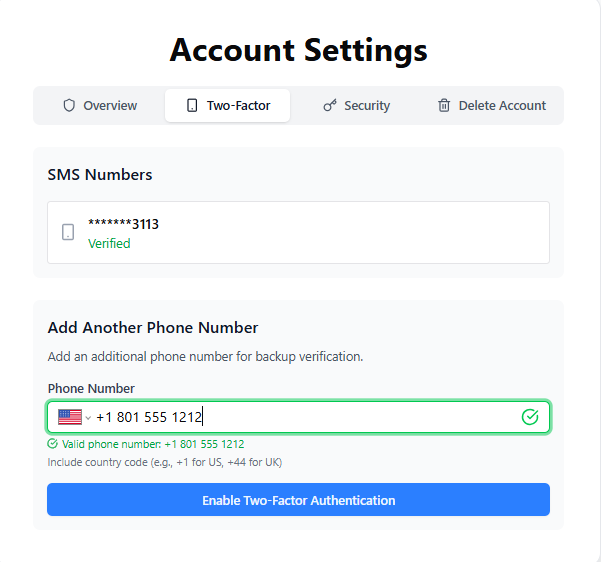Click the masked number ending in 3113
Image resolution: width=601 pixels, height=562 pixels.
coord(123,224)
